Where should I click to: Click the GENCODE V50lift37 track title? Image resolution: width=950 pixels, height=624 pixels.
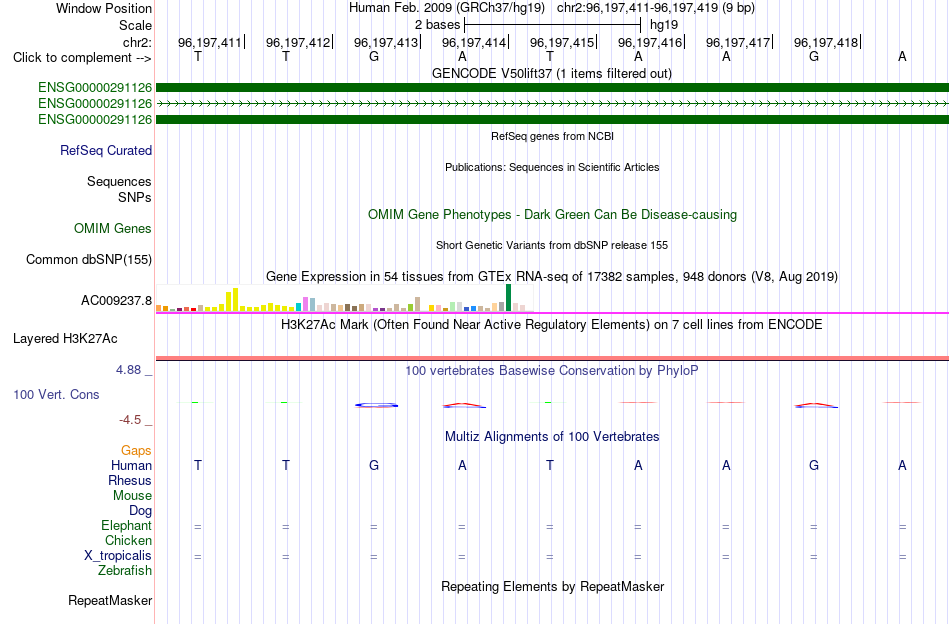pyautogui.click(x=552, y=74)
